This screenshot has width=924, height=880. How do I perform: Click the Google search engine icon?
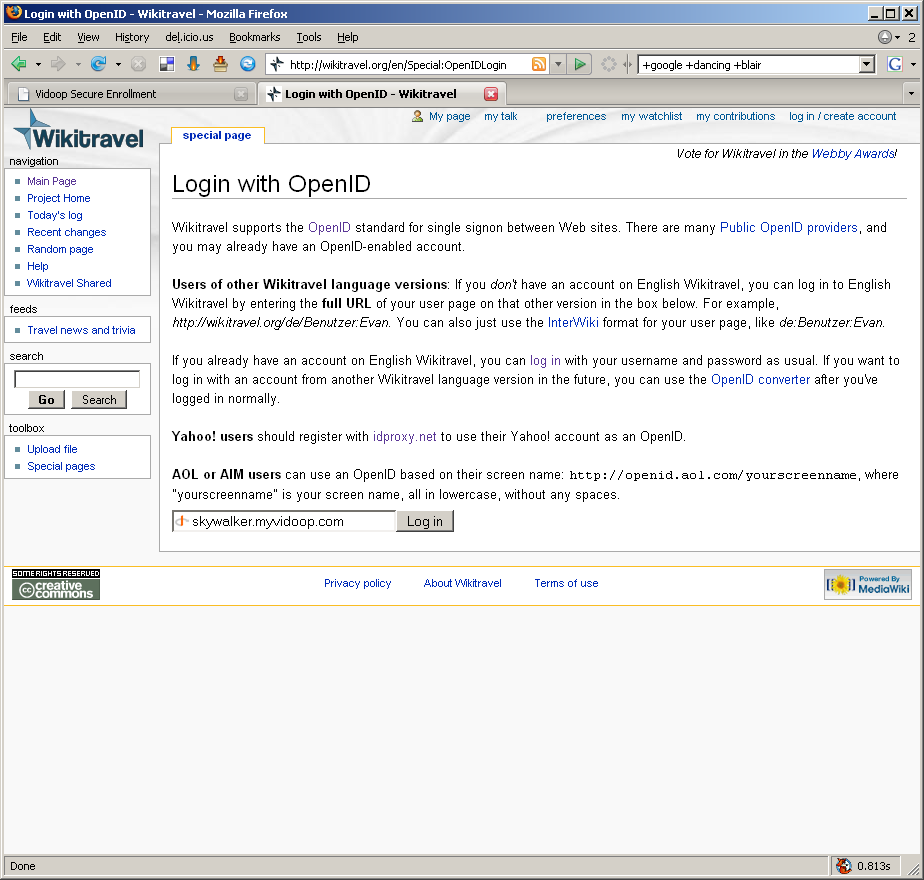pyautogui.click(x=895, y=64)
